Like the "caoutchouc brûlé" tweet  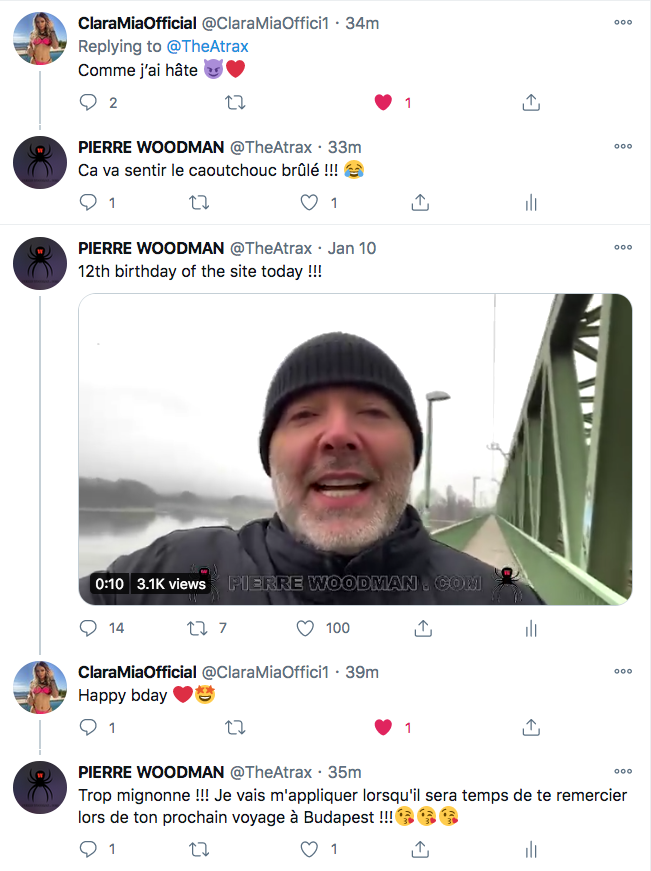click(x=309, y=202)
